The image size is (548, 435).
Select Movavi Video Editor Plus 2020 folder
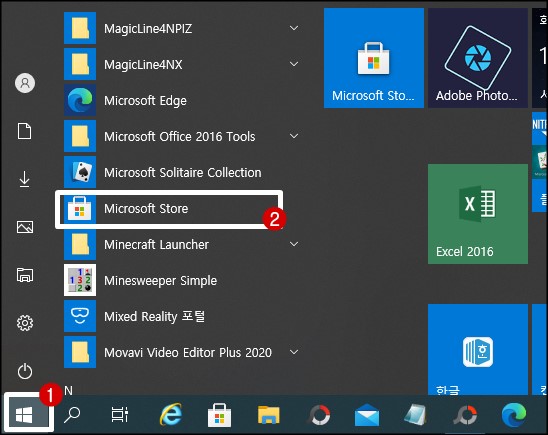point(182,352)
